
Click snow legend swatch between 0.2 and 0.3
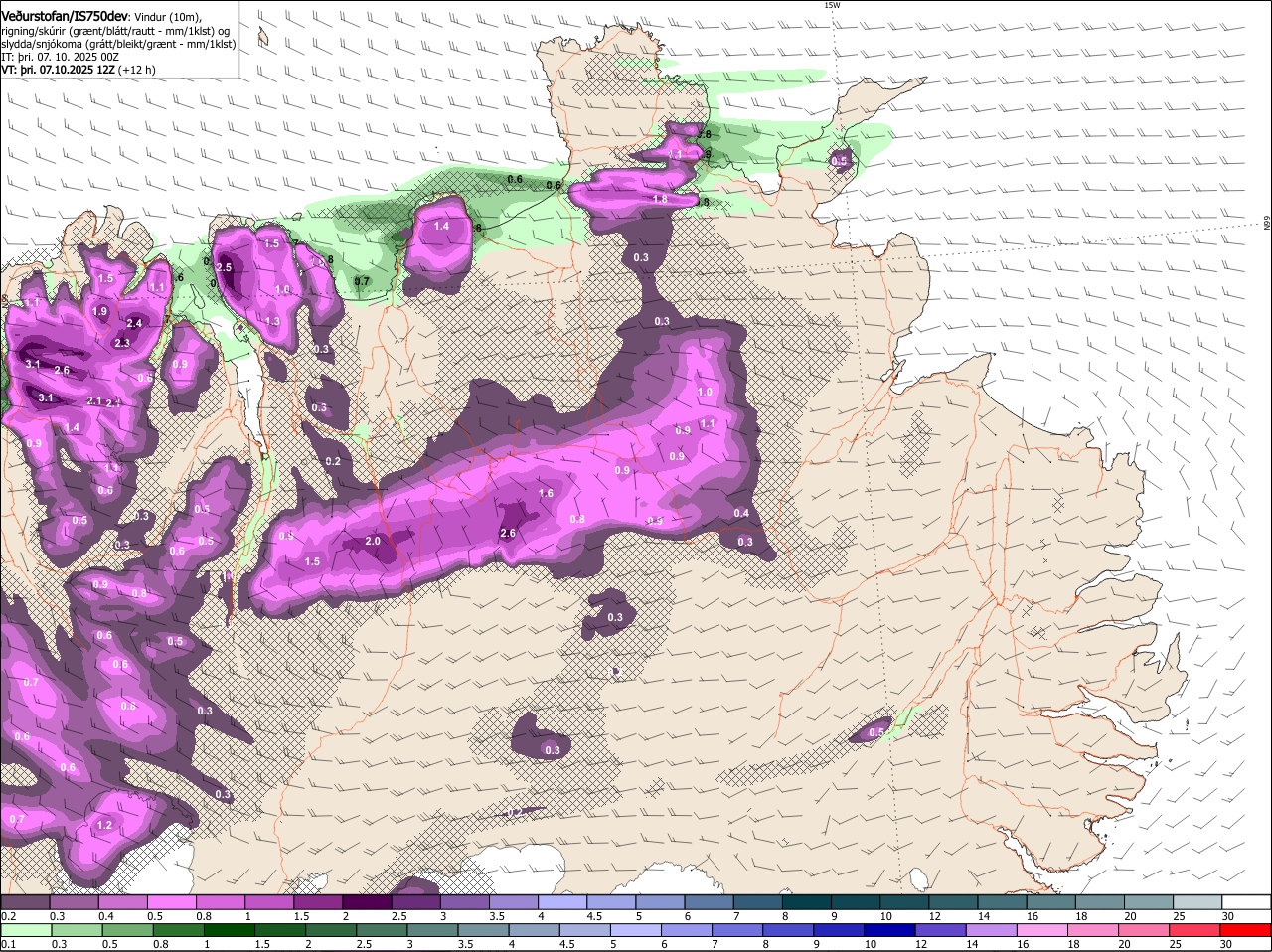pos(25,901)
